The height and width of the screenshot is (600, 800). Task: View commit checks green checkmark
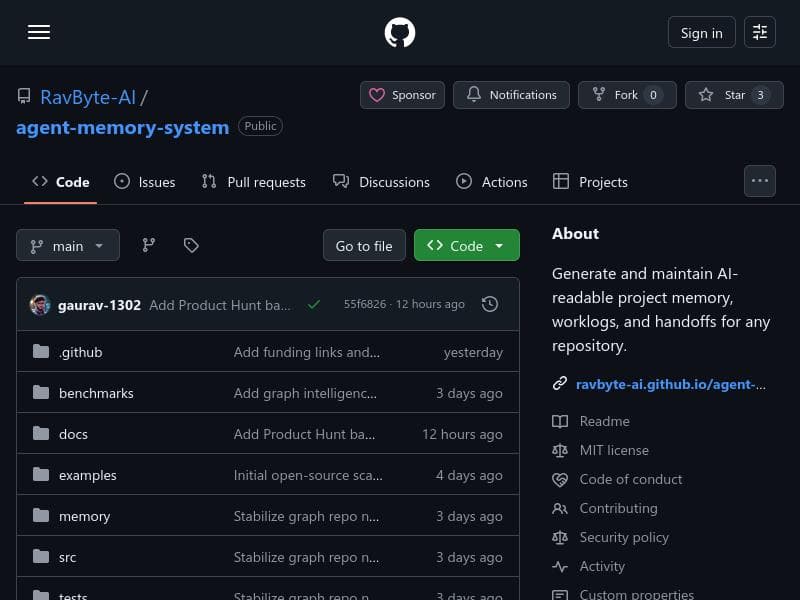[x=314, y=305]
